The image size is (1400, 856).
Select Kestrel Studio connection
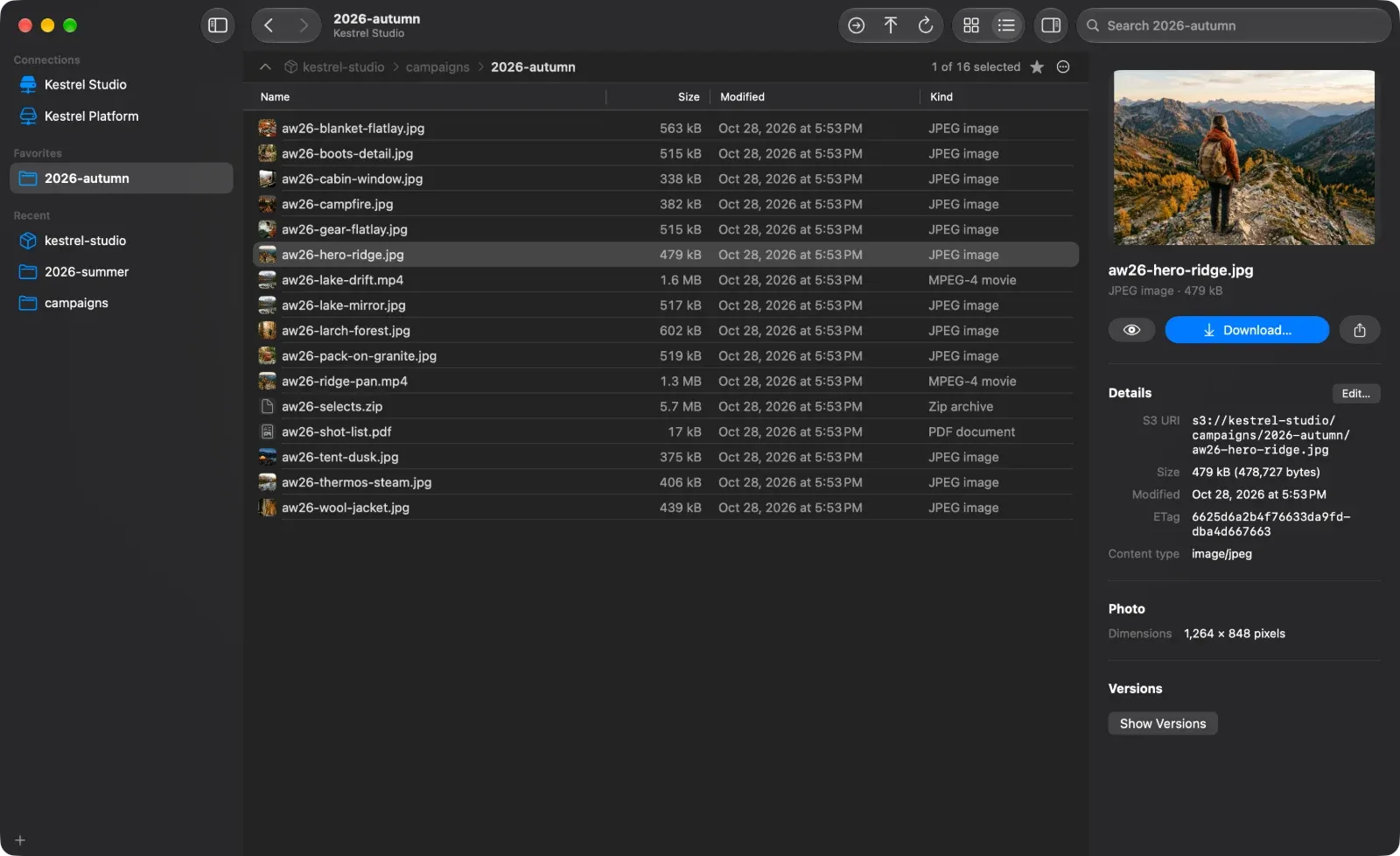(121, 85)
